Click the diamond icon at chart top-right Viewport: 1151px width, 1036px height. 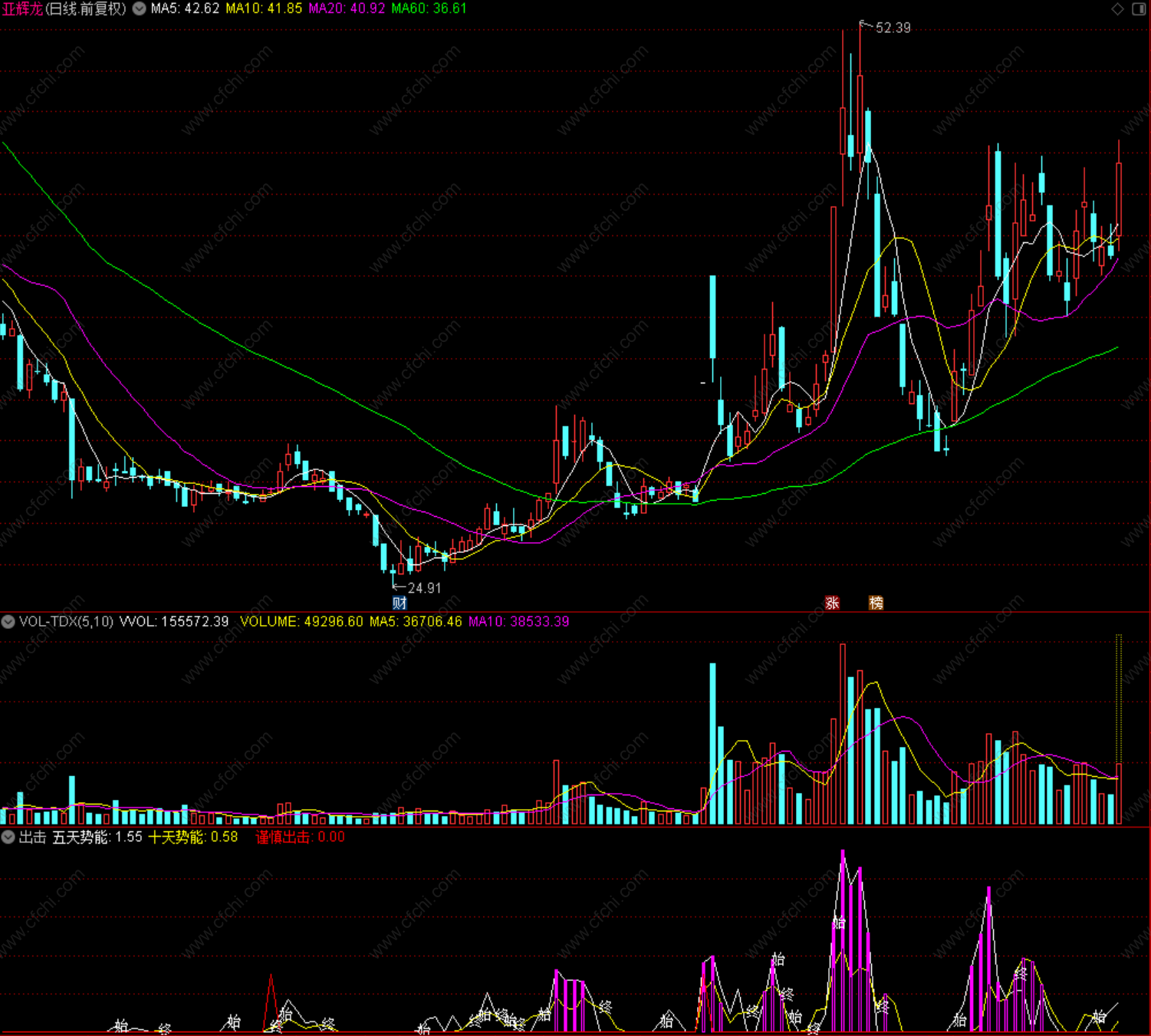1118,9
